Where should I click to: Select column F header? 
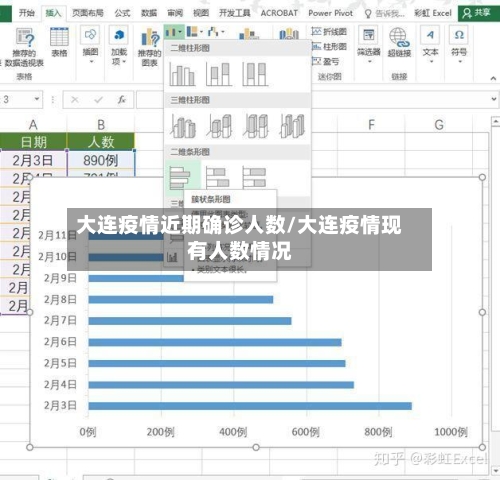click(371, 125)
